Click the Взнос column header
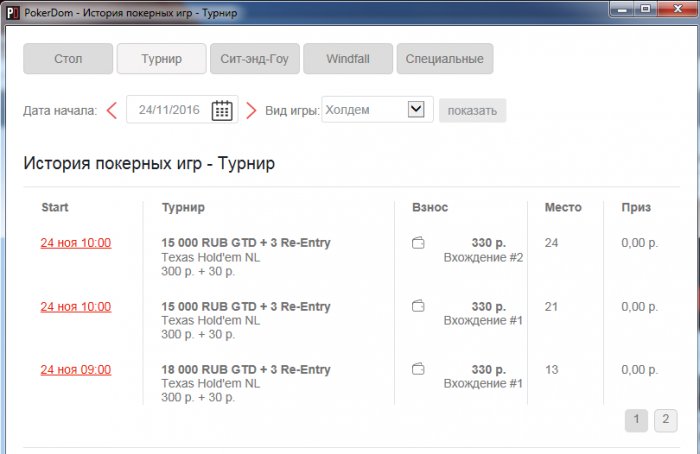This screenshot has height=454, width=700. tap(430, 207)
